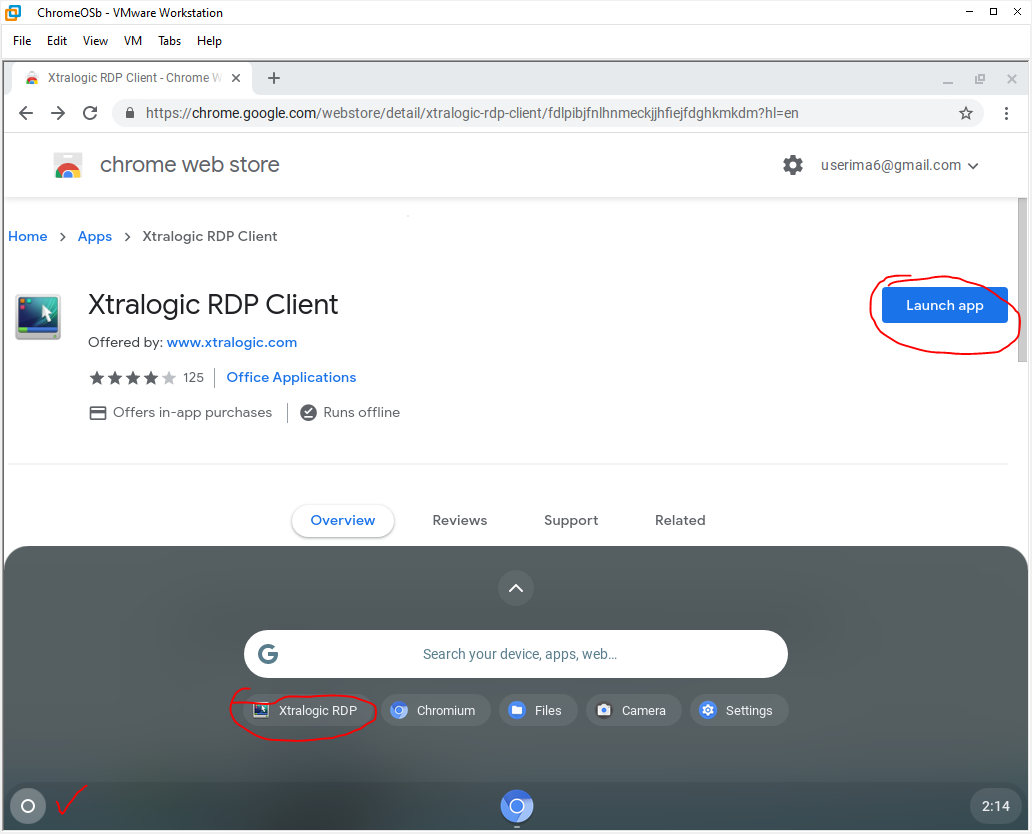Click the Runs offline label
The image size is (1032, 834).
click(x=361, y=413)
